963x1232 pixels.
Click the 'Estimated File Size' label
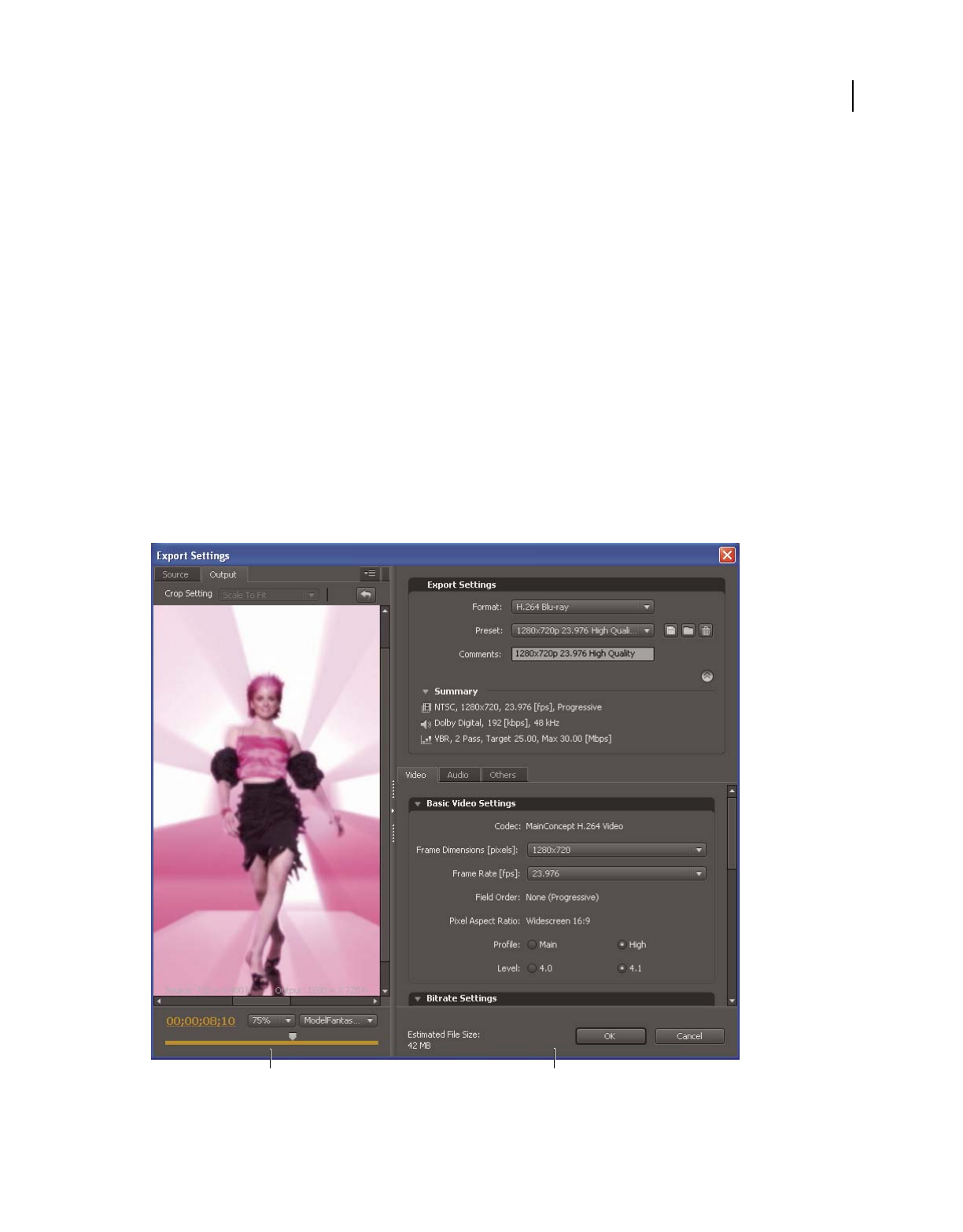pyautogui.click(x=444, y=1035)
